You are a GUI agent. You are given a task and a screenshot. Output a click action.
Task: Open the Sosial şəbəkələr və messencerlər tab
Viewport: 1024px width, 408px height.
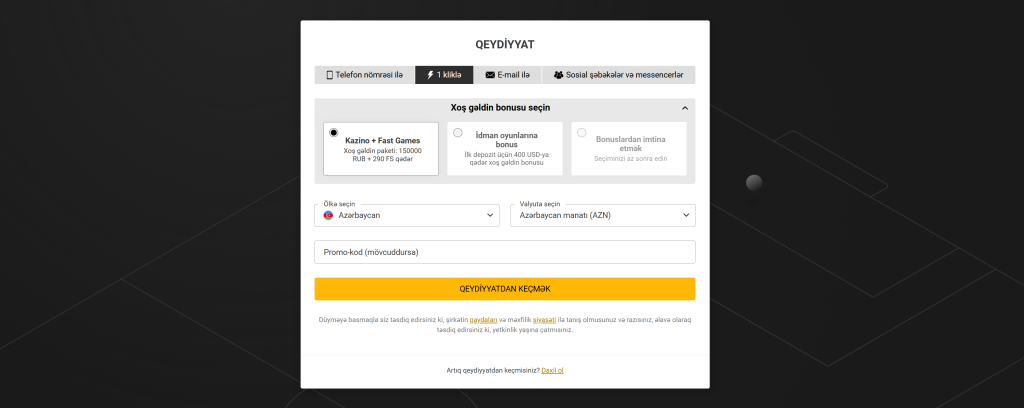tap(618, 75)
